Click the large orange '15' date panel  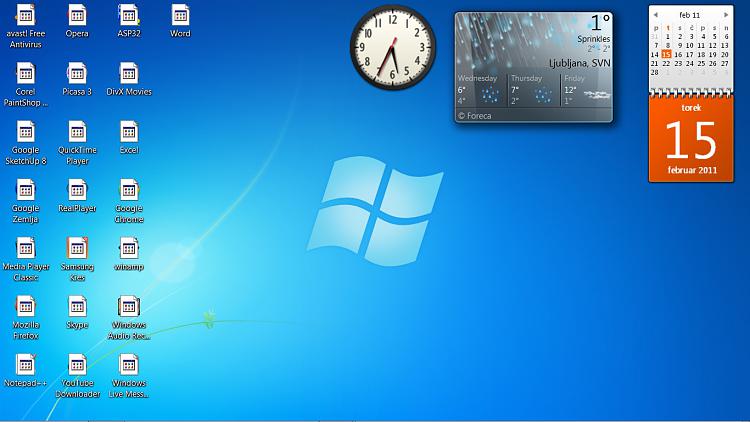tap(691, 140)
